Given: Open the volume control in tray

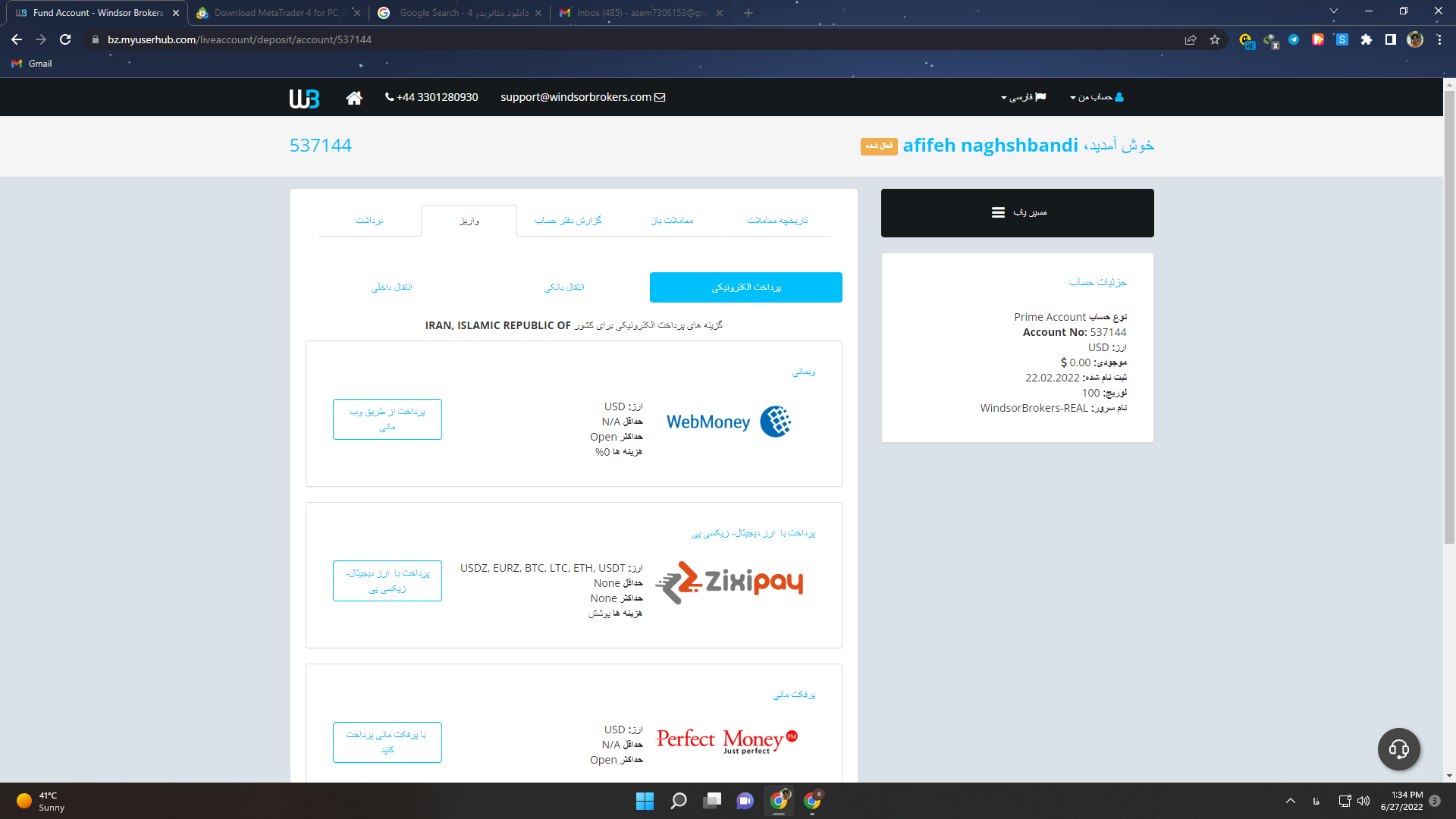Looking at the screenshot, I should 1363,801.
